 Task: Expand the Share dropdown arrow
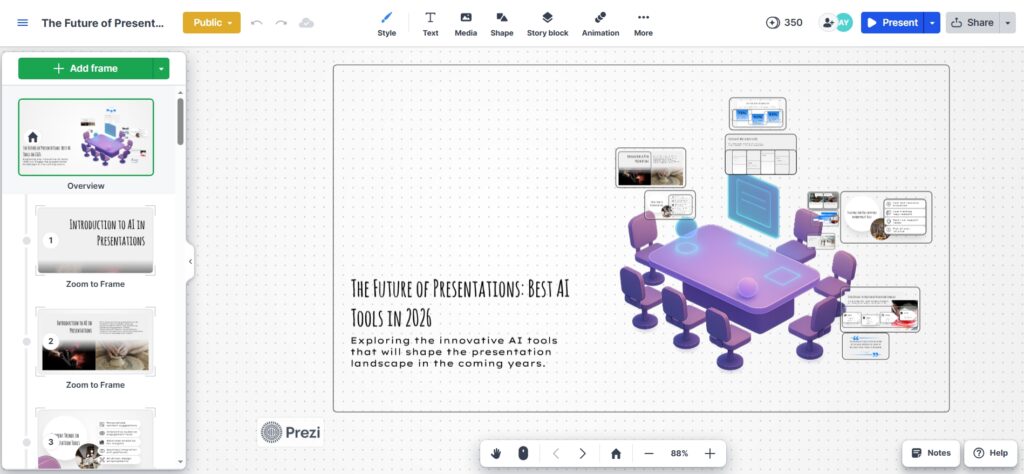(1008, 23)
